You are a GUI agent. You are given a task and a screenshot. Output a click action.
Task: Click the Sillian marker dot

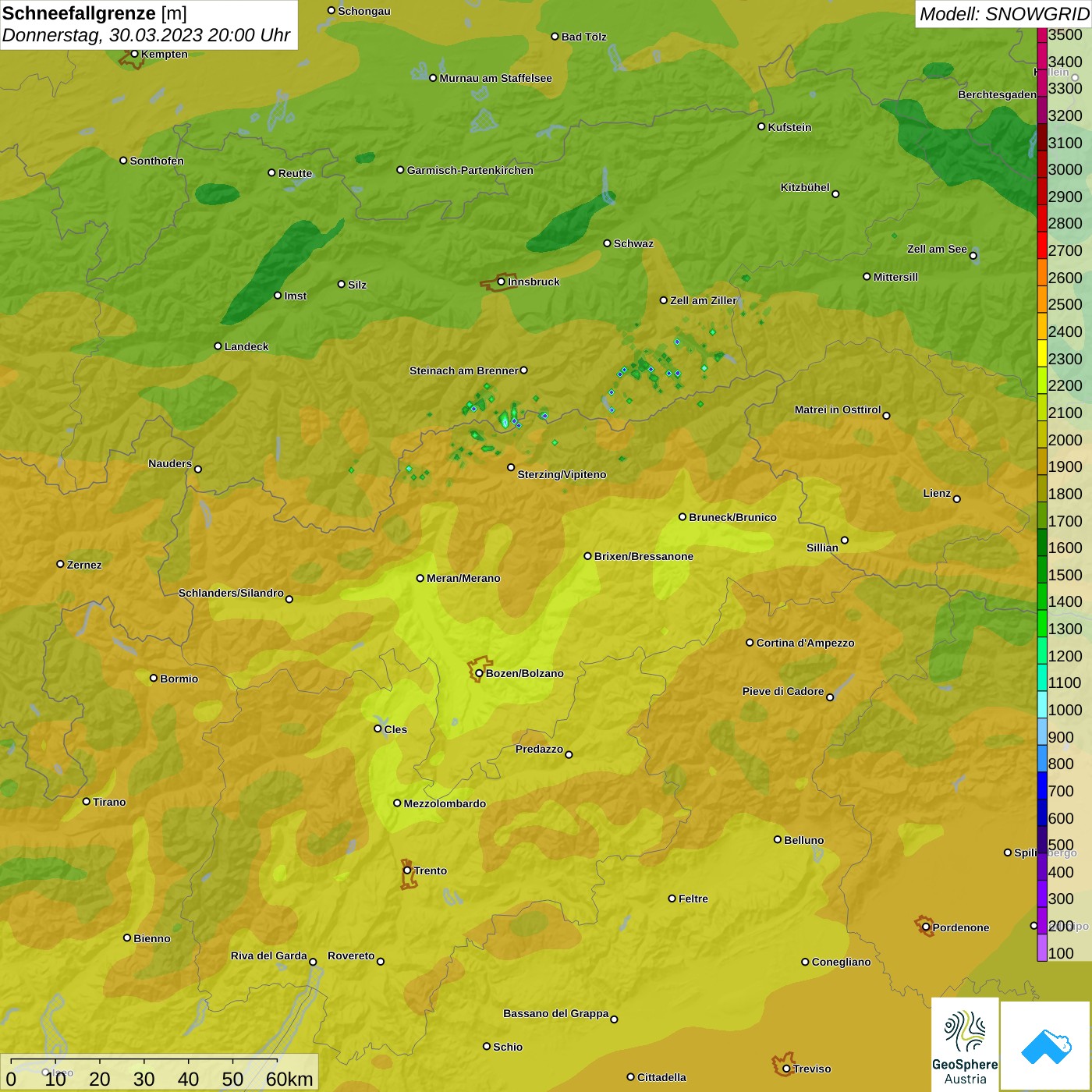tap(844, 540)
